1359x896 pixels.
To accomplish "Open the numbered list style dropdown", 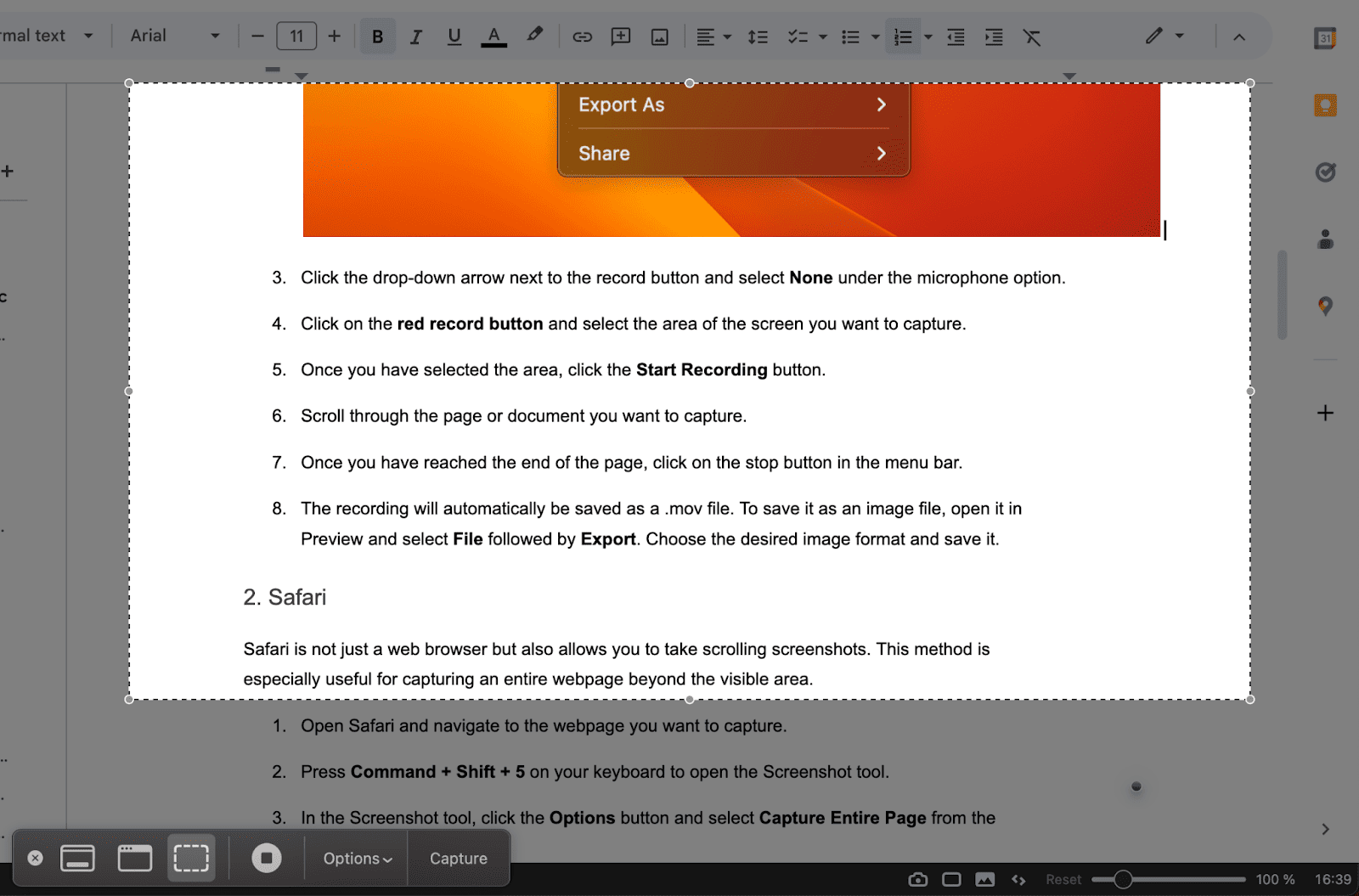I will click(x=926, y=36).
